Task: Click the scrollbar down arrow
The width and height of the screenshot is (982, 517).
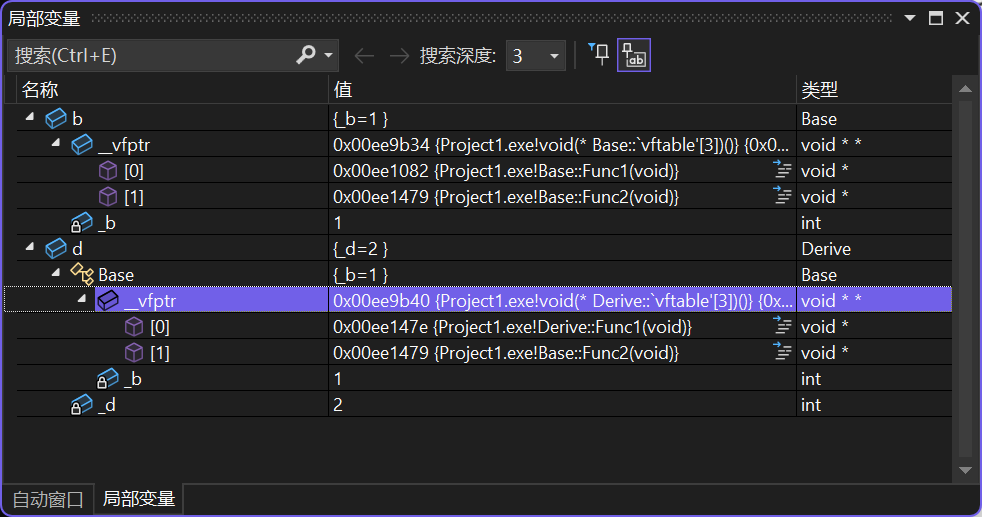Action: point(966,471)
